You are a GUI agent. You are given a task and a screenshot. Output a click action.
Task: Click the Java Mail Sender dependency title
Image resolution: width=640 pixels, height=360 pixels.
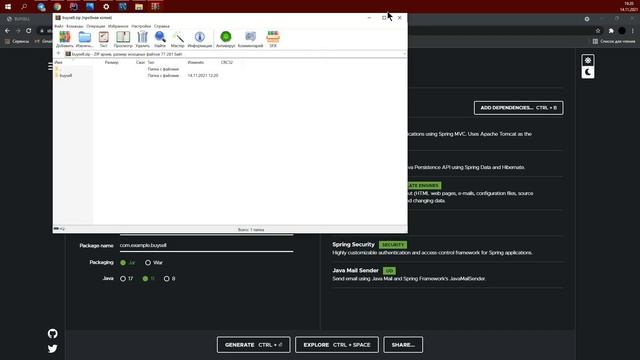click(356, 270)
